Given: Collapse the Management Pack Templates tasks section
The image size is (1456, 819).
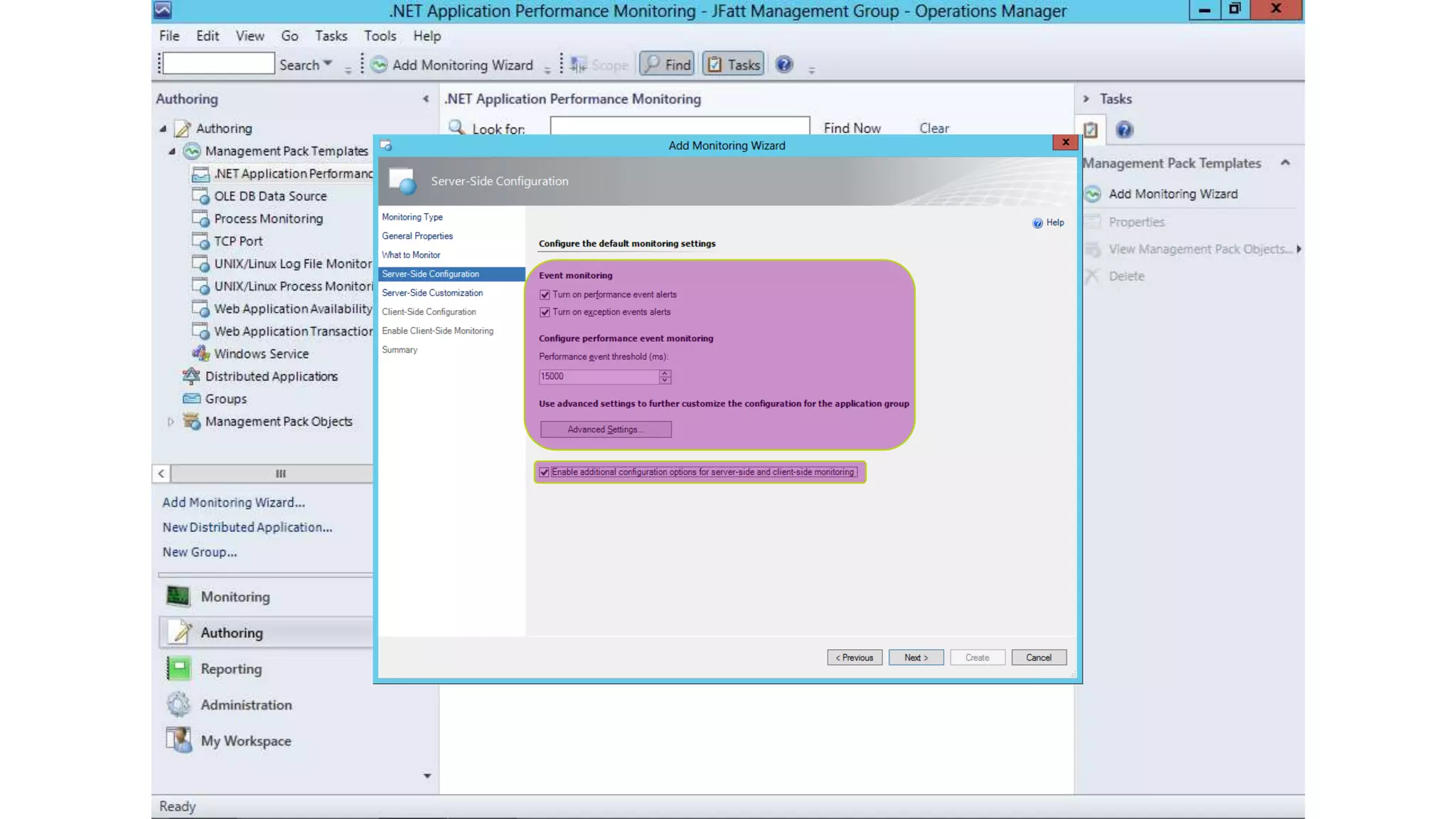Looking at the screenshot, I should tap(1285, 163).
